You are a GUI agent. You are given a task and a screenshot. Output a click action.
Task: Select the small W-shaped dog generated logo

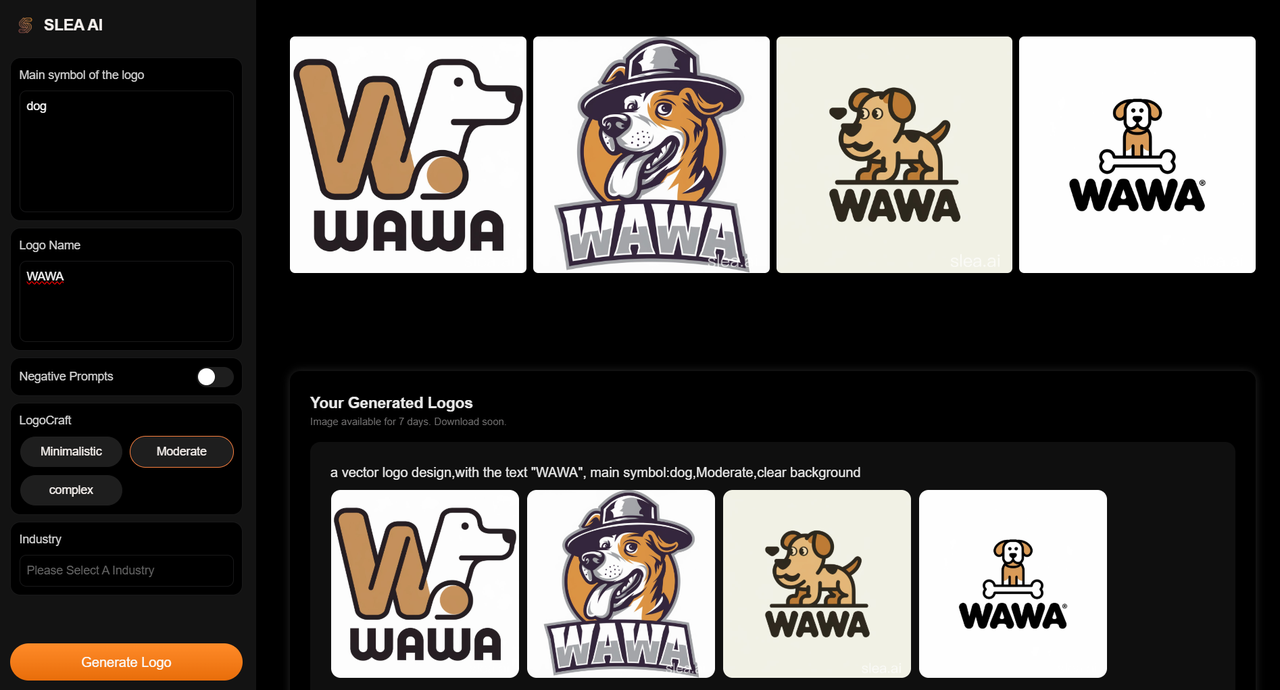tap(425, 584)
